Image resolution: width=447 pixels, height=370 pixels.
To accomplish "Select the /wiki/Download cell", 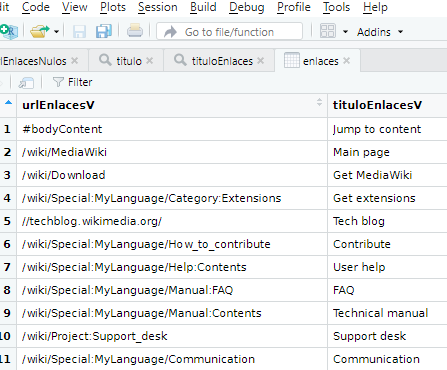I will click(x=172, y=175).
